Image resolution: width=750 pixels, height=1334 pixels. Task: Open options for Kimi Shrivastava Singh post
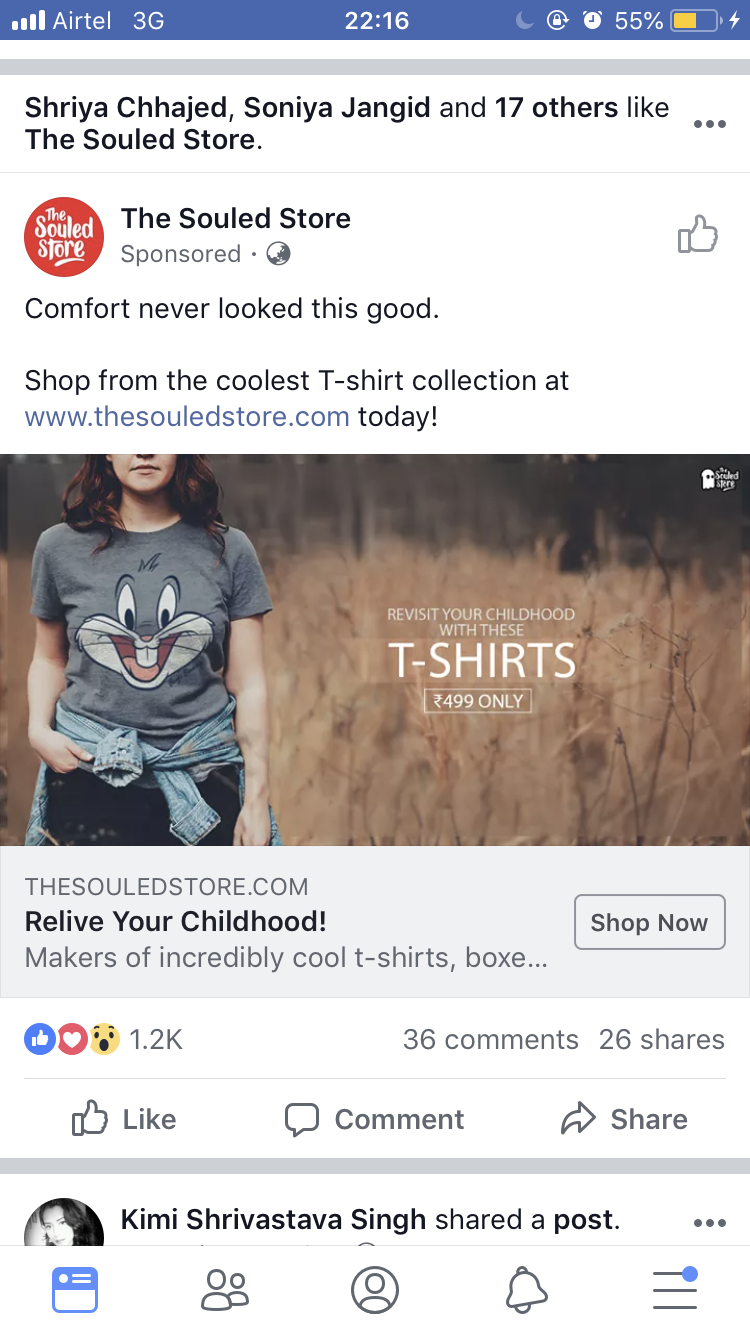709,1222
